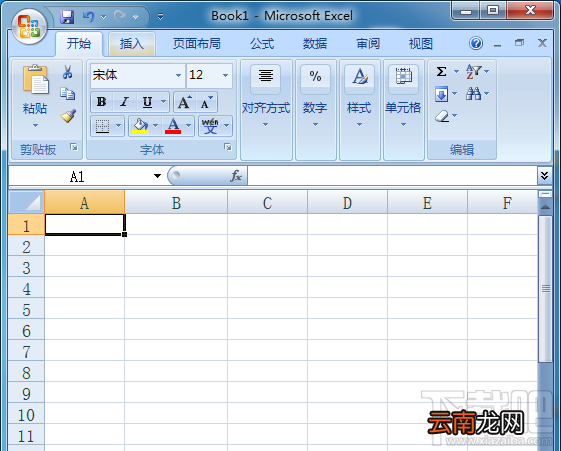Minimize the ribbon workbook window
The image size is (561, 451).
497,44
